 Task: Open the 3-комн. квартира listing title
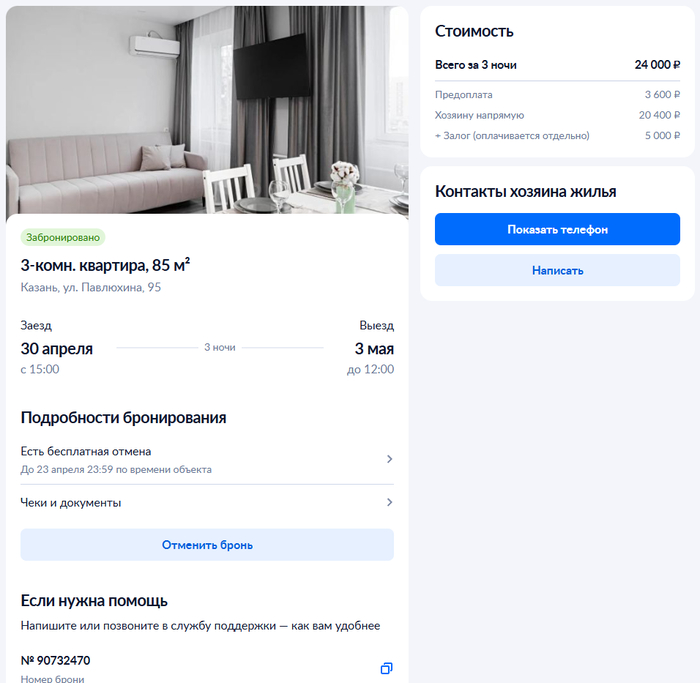tap(105, 265)
